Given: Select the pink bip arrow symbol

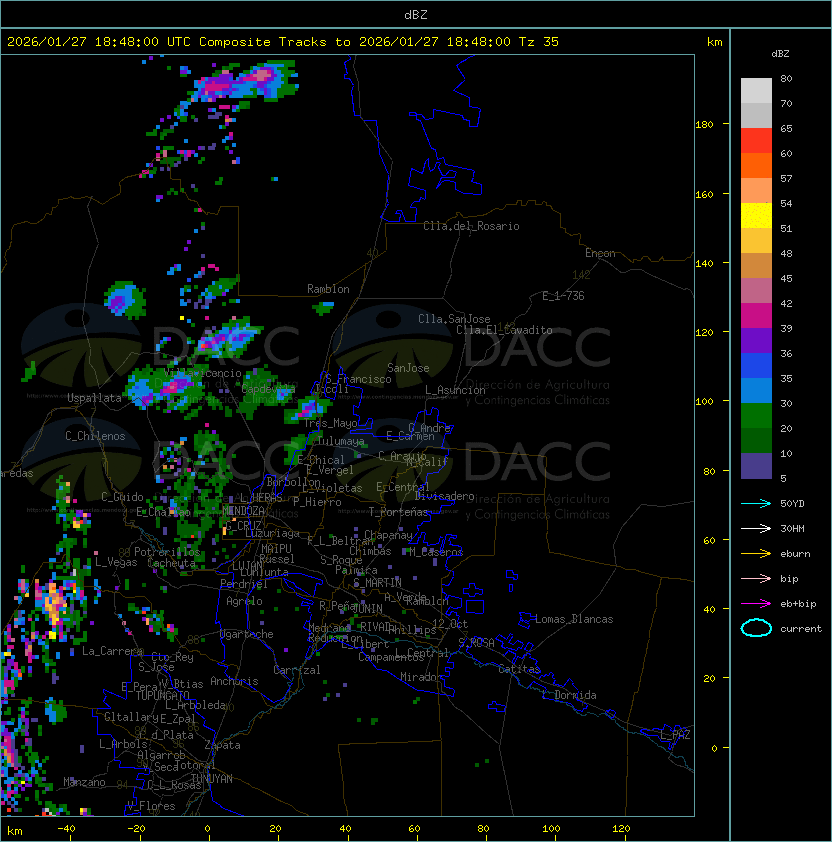Looking at the screenshot, I should (756, 578).
